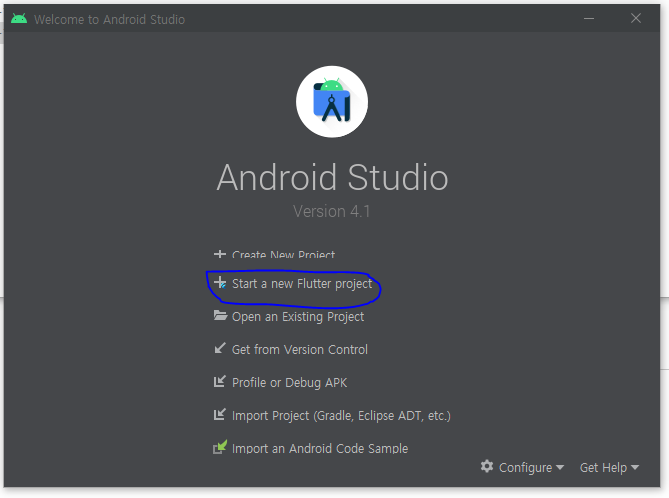Click the folder icon next to Open an Existing Project
669x498 pixels.
coord(220,316)
